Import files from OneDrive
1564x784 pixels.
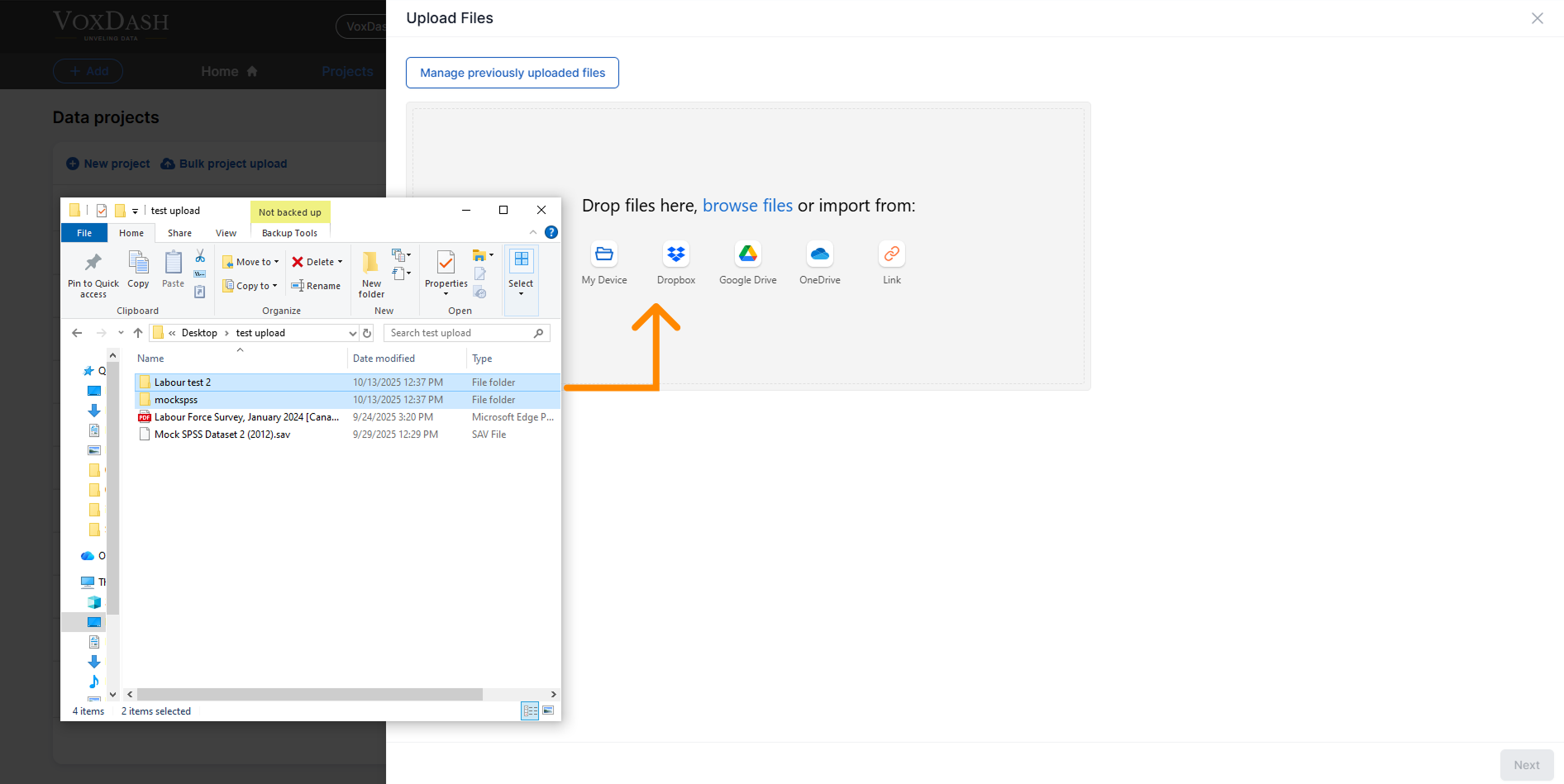point(820,264)
